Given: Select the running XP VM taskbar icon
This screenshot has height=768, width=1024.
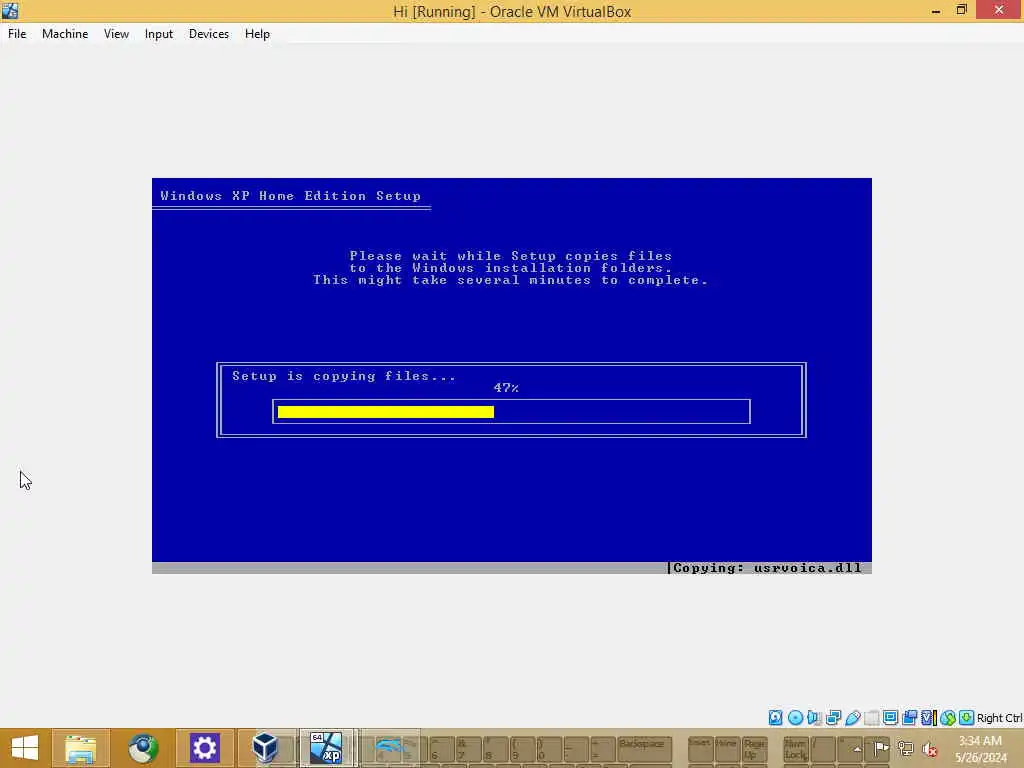Looking at the screenshot, I should point(327,748).
